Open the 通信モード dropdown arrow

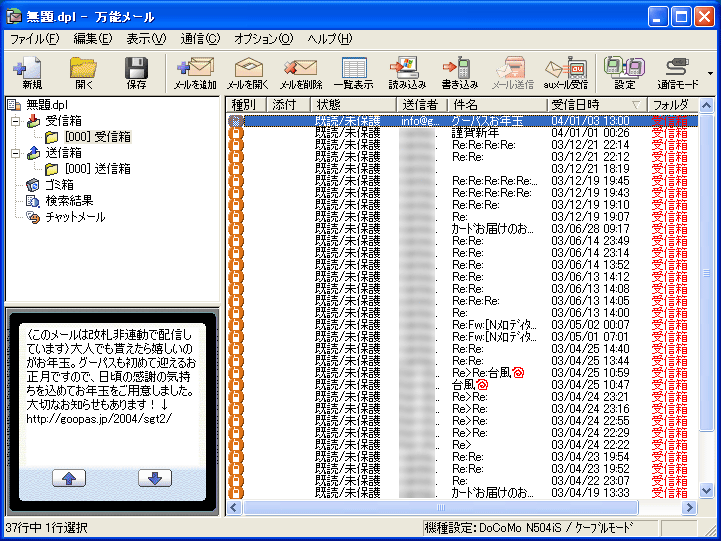(x=710, y=74)
